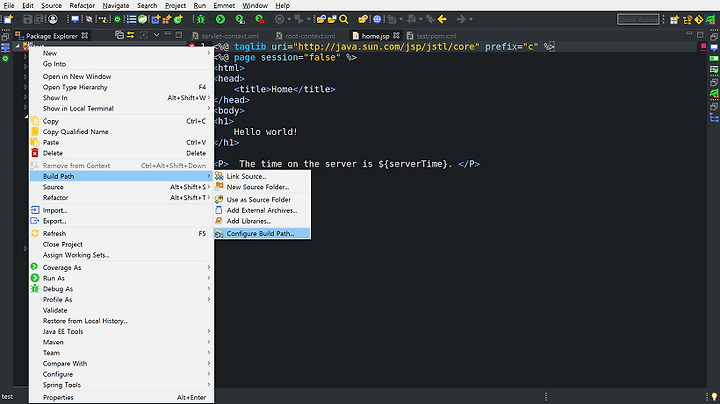Expand the Coverage As submenu
Screen dimensions: 720x404
point(122,267)
